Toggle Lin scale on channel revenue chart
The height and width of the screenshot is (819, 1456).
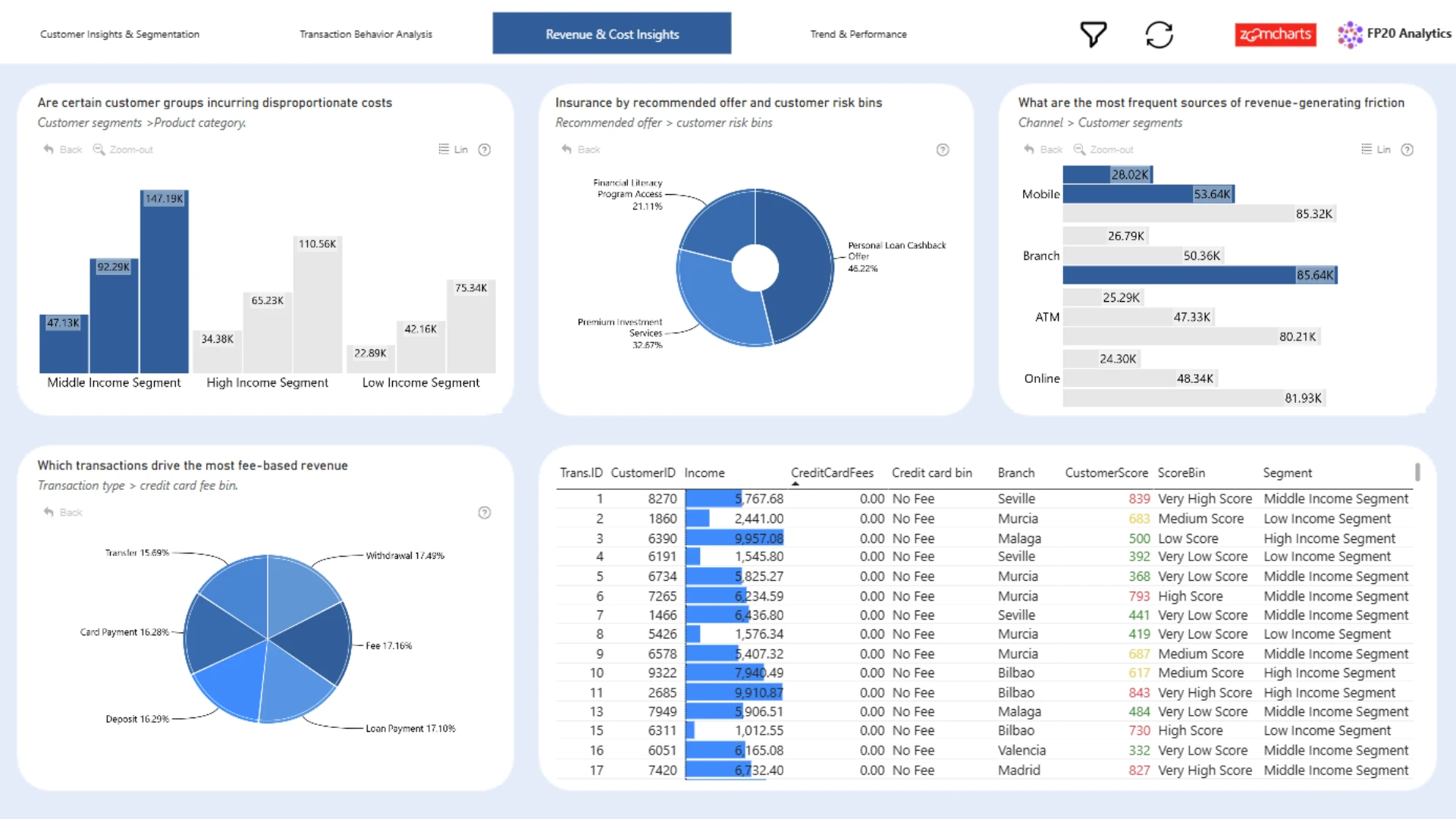[1376, 149]
